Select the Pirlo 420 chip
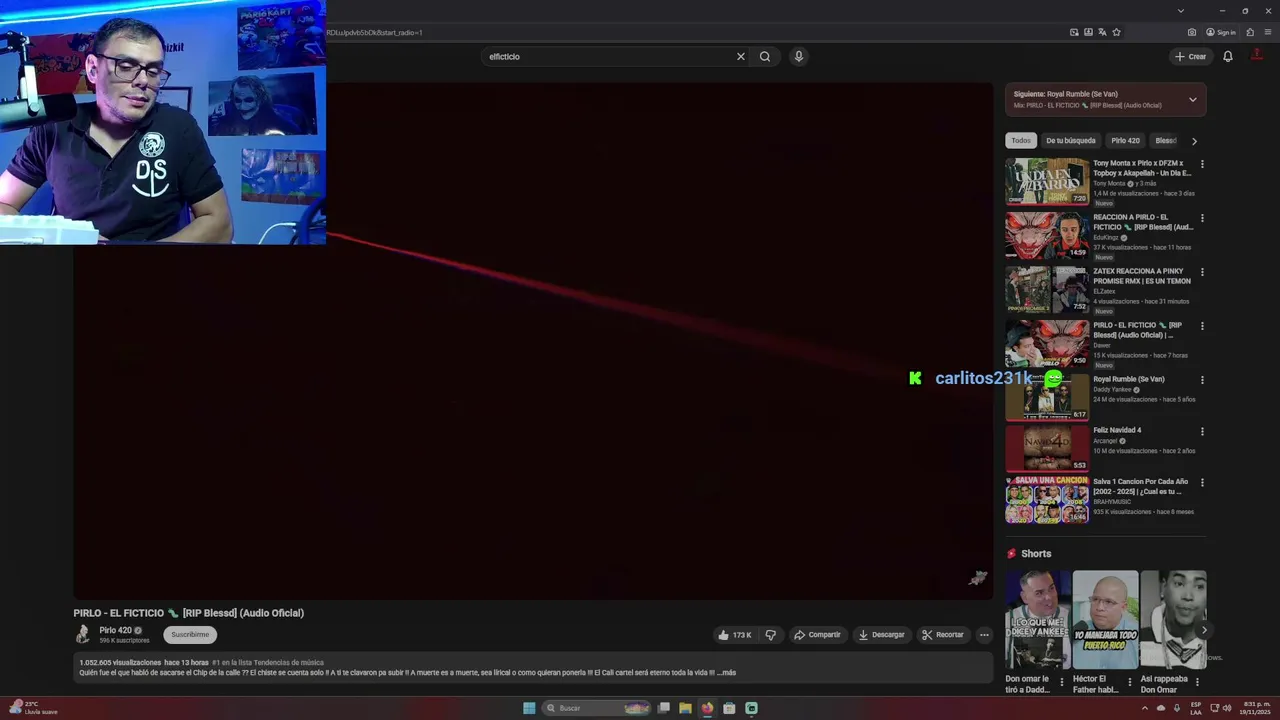The image size is (1280, 720). (1125, 141)
